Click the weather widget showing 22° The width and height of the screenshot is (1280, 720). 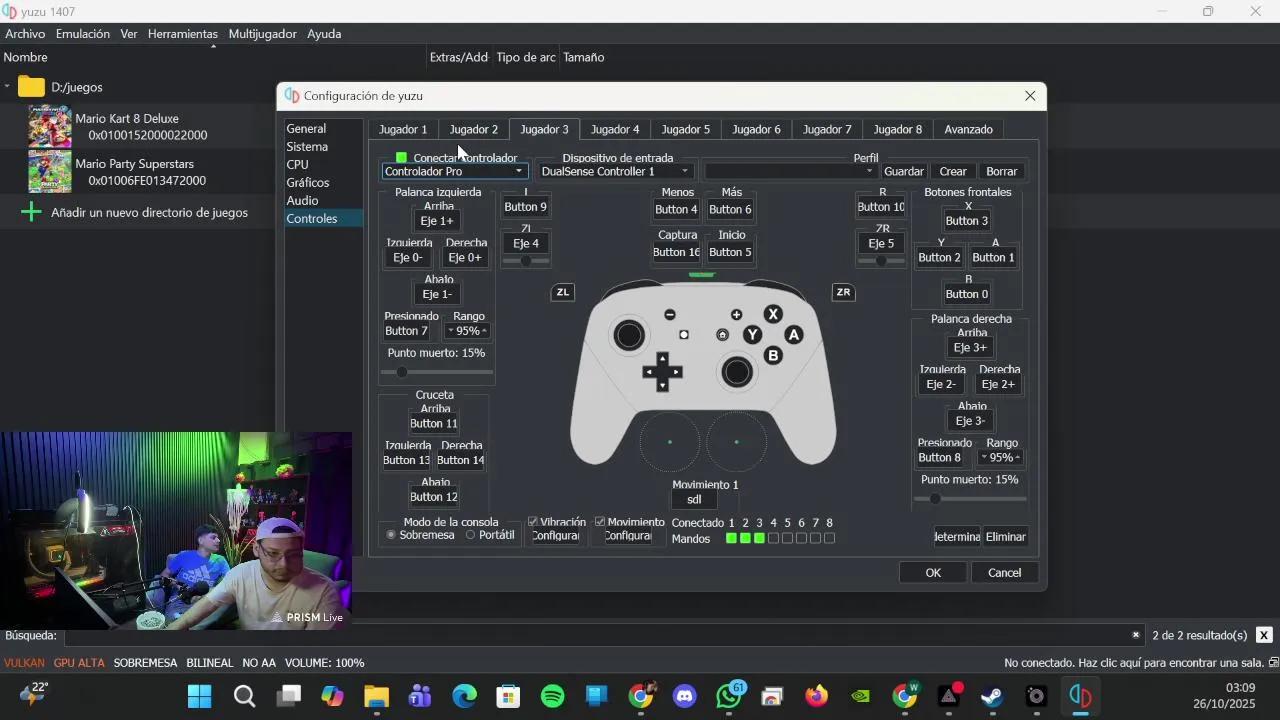(x=34, y=692)
